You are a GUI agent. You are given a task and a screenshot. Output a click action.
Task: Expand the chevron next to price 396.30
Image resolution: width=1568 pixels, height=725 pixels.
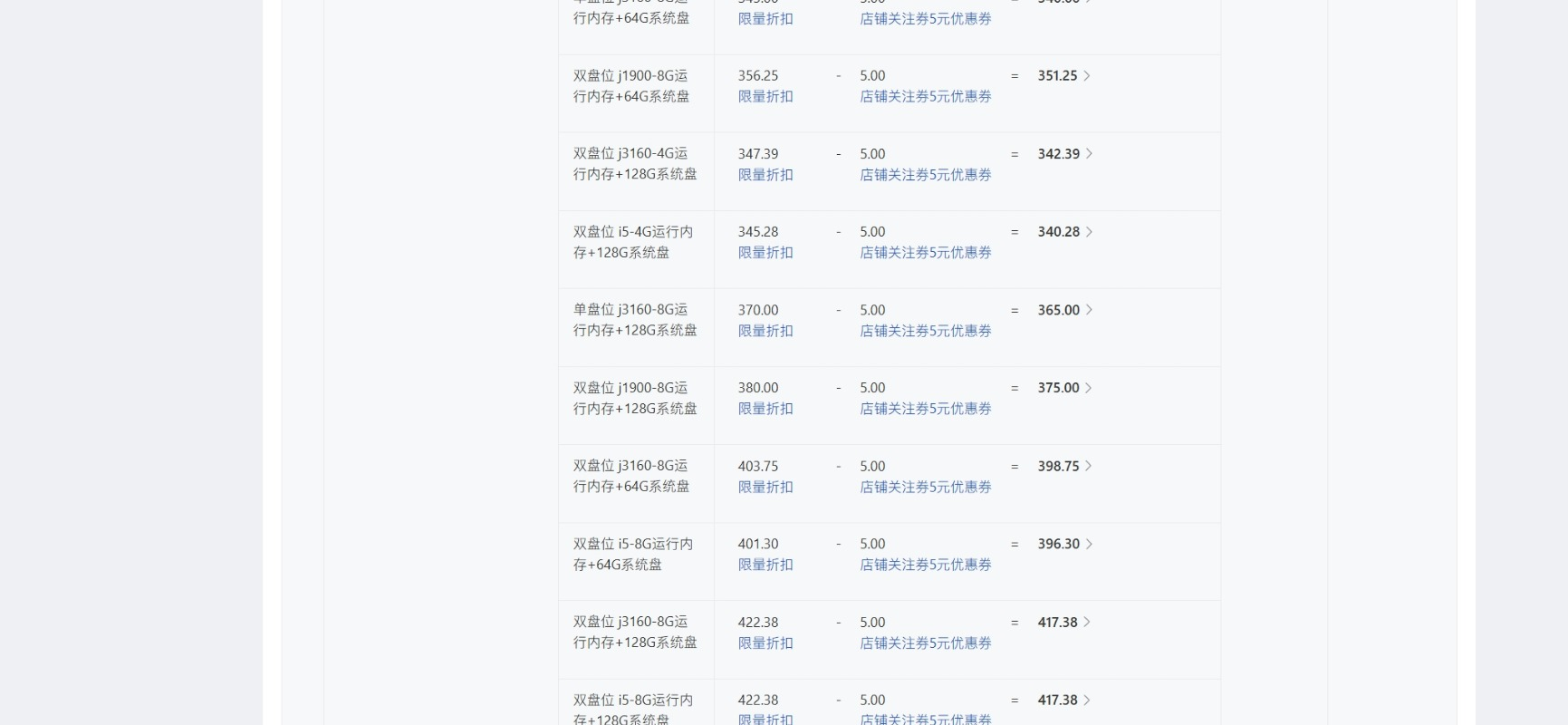click(x=1089, y=544)
